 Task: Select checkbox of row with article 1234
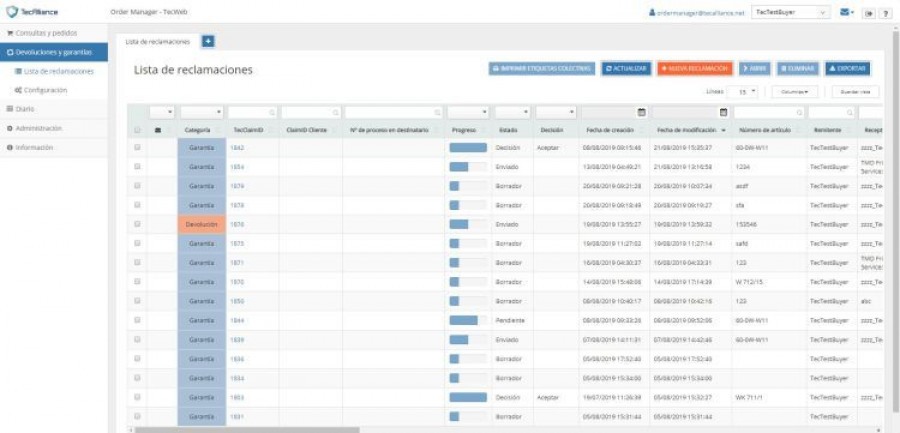137,167
